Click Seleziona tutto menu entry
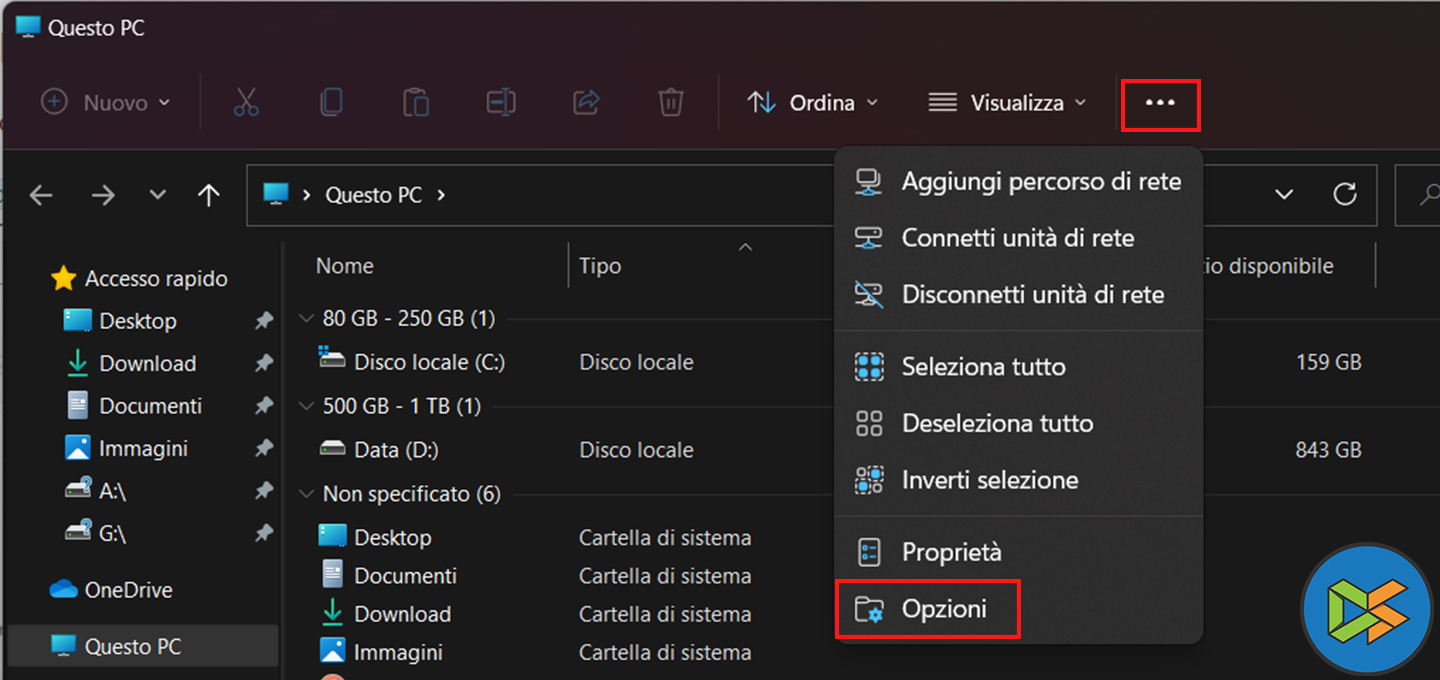Screen dimensions: 1440x680 pyautogui.click(x=983, y=367)
